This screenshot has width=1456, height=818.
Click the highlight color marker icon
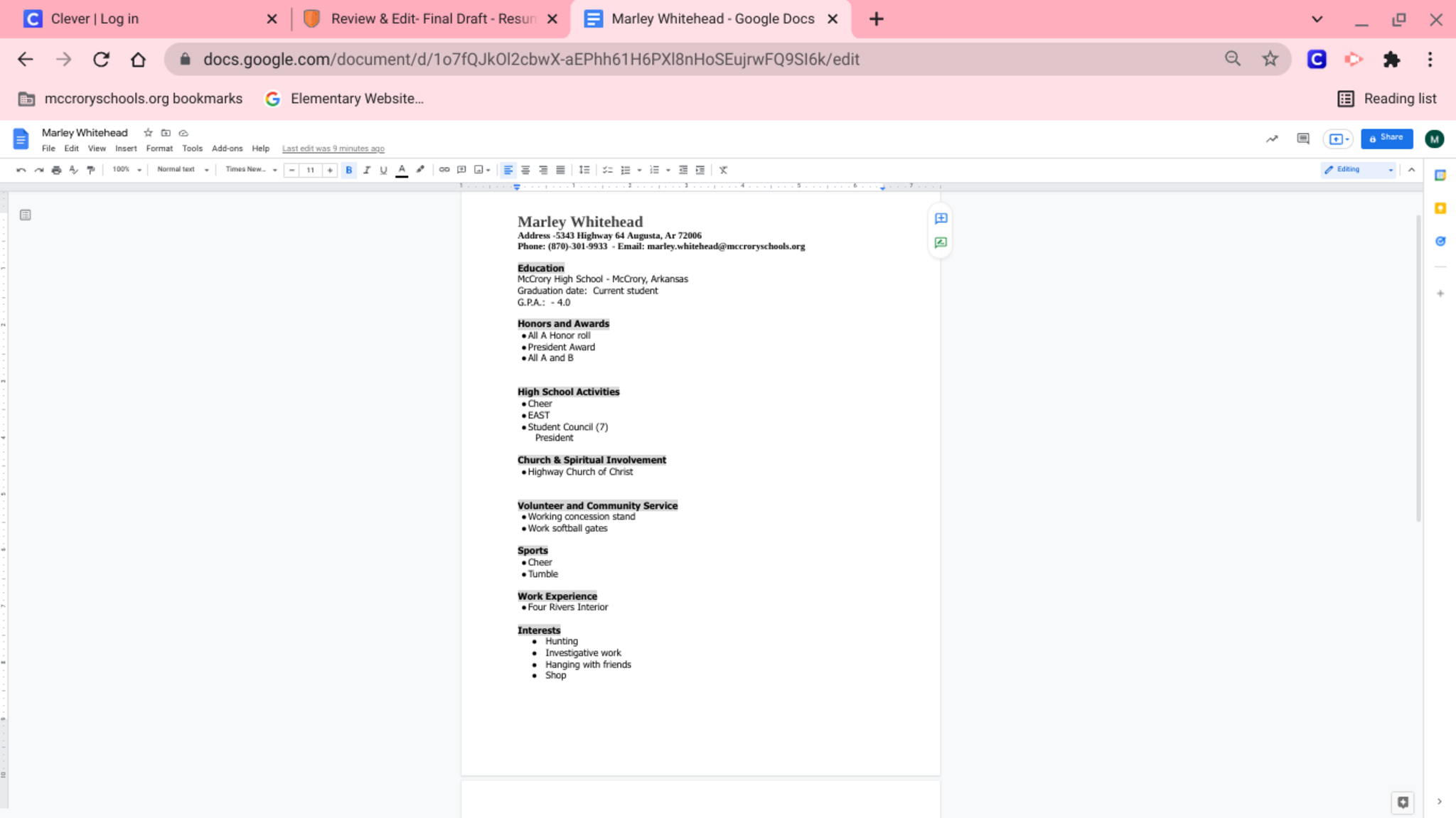pos(420,170)
